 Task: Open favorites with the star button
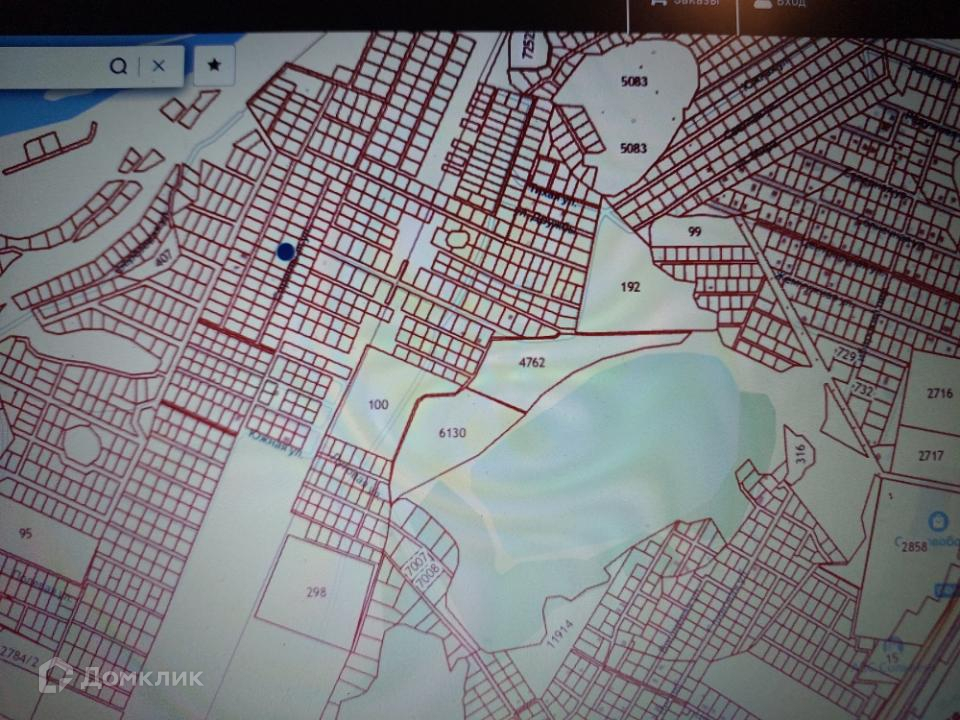coord(214,64)
